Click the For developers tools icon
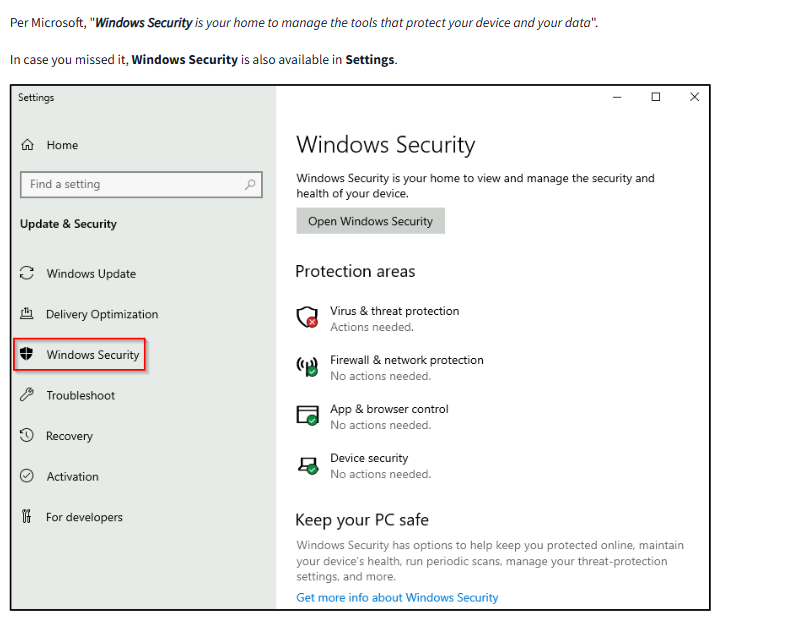The height and width of the screenshot is (620, 788). (x=27, y=517)
